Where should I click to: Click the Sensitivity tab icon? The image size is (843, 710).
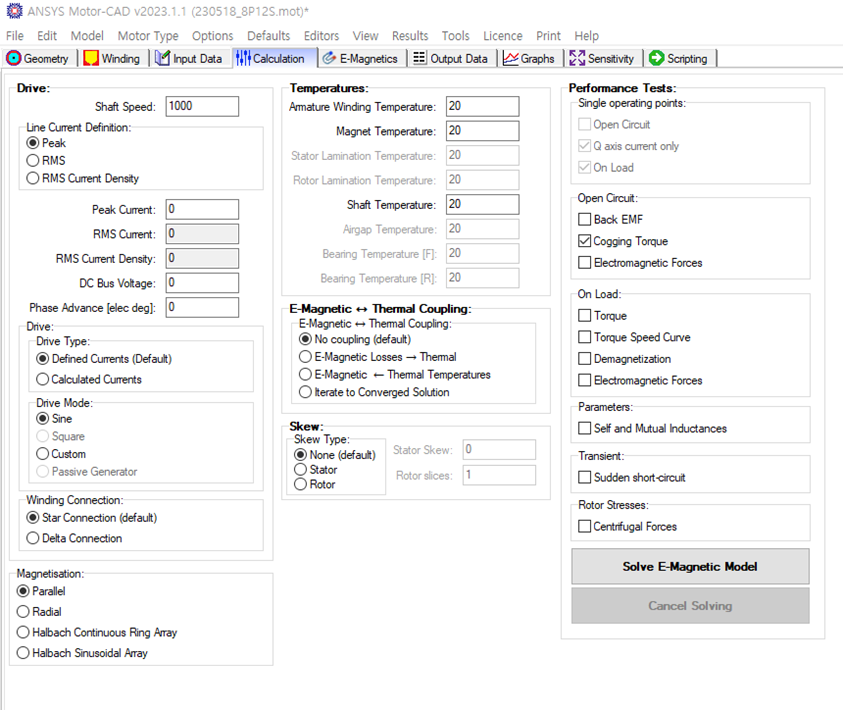[x=577, y=58]
